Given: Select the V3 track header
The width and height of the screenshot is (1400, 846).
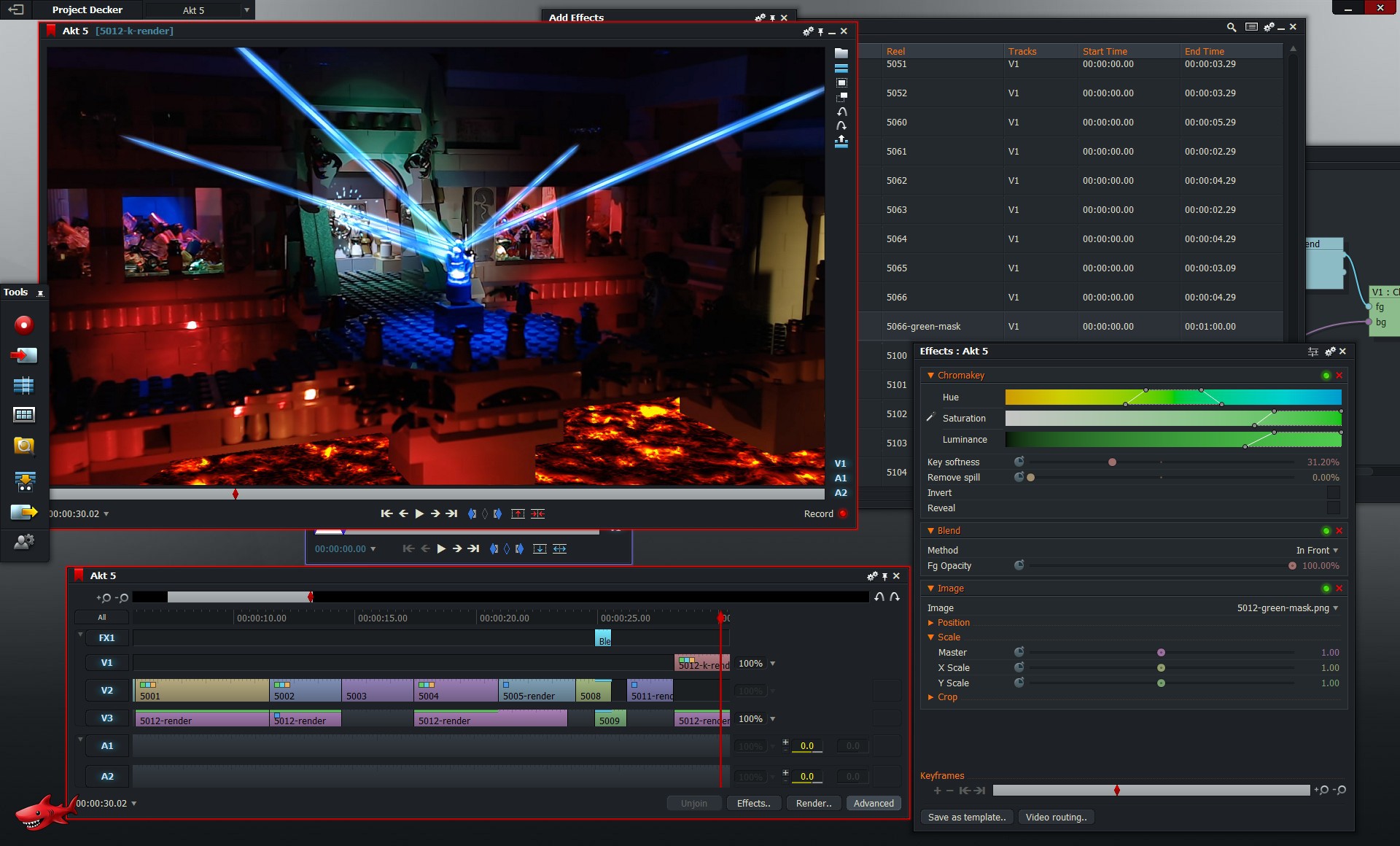Looking at the screenshot, I should [107, 718].
